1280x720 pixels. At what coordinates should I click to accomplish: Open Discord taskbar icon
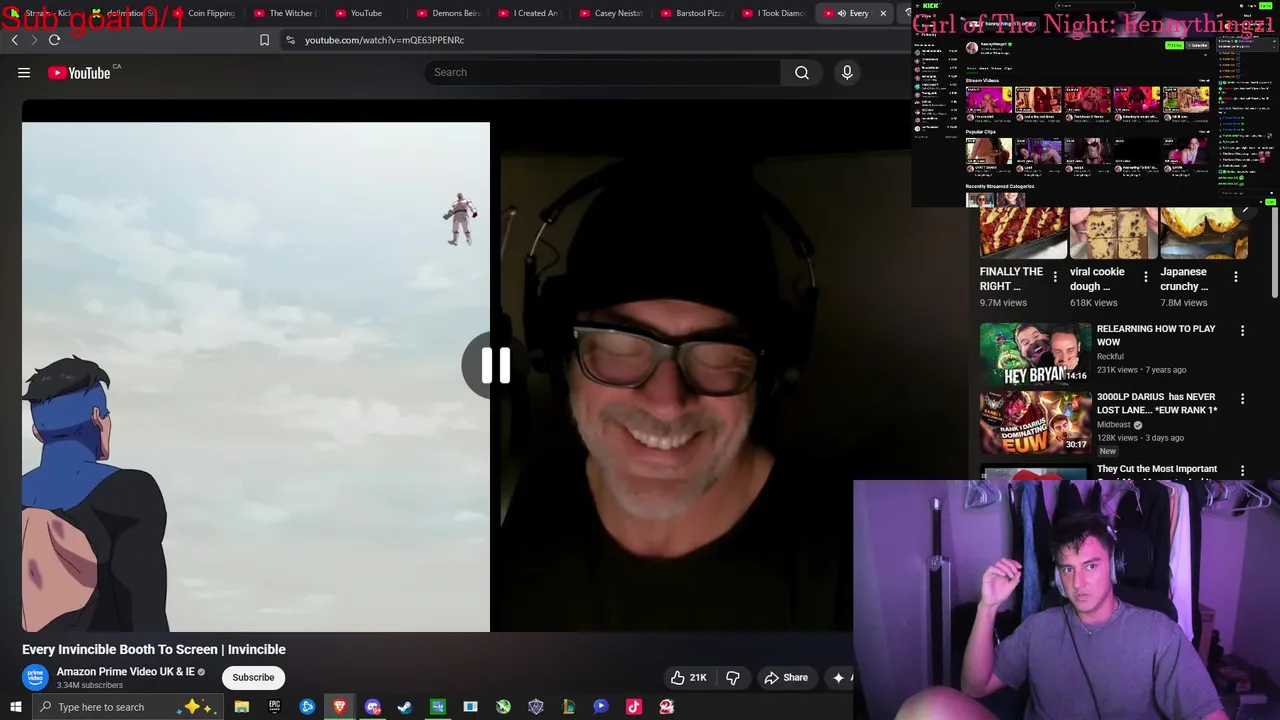(373, 707)
